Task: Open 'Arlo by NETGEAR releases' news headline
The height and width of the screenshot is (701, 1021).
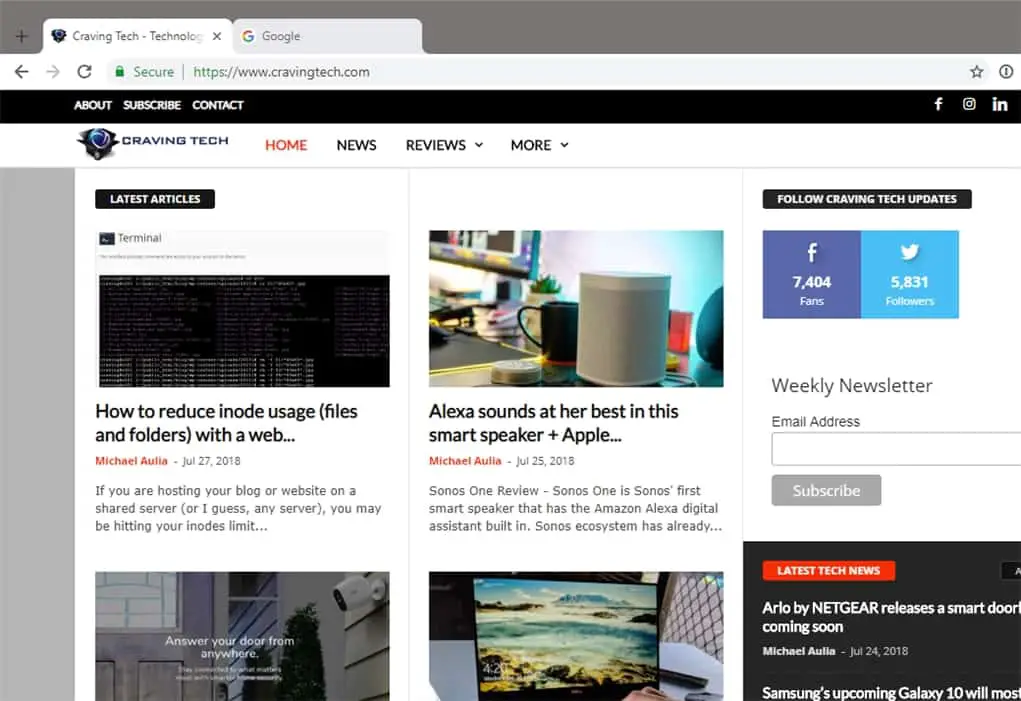Action: (891, 617)
